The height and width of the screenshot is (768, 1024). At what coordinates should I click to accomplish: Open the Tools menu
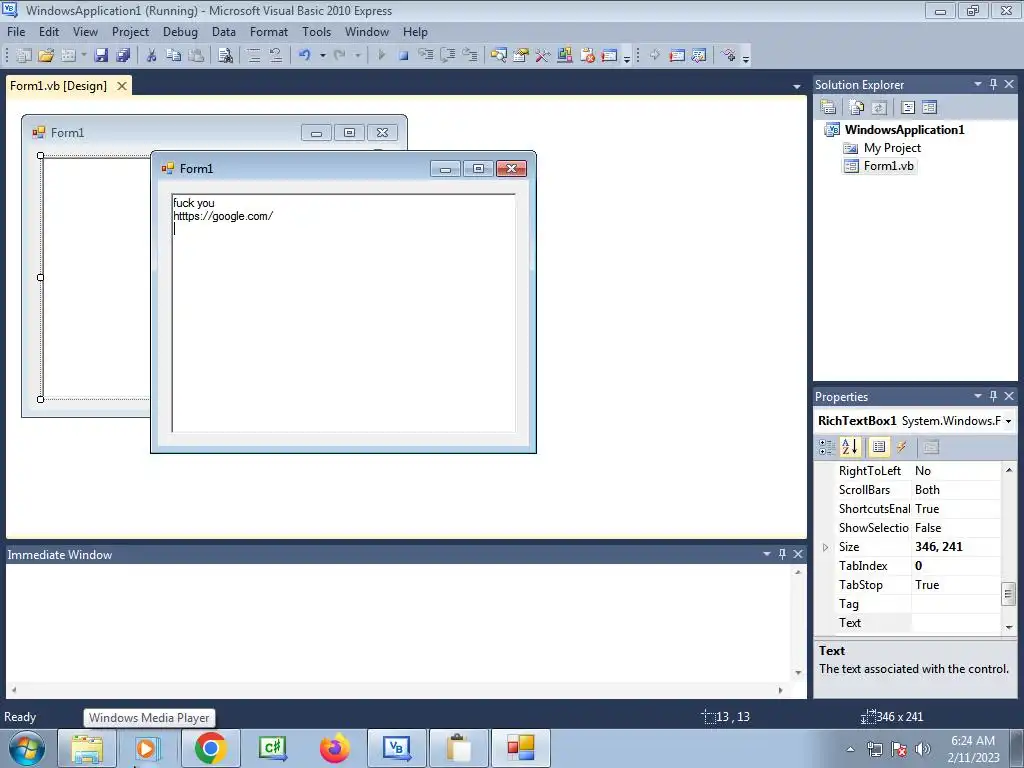pyautogui.click(x=316, y=31)
